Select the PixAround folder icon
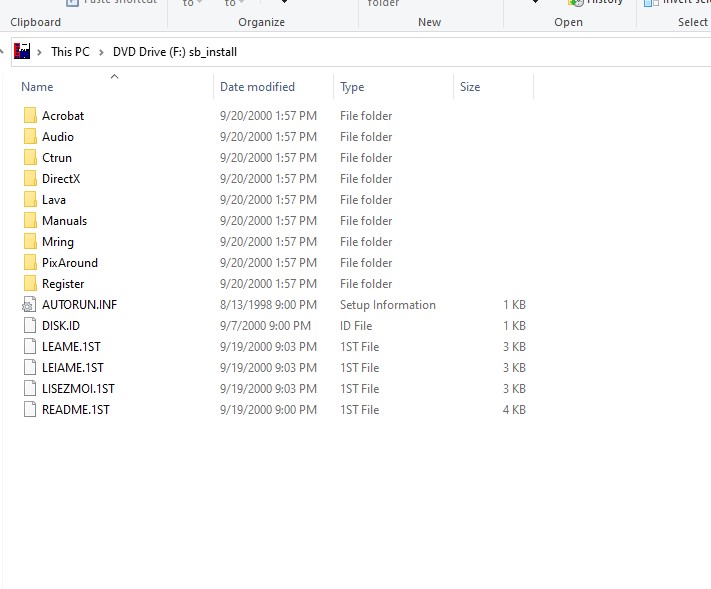This screenshot has height=589, width=711. click(29, 263)
